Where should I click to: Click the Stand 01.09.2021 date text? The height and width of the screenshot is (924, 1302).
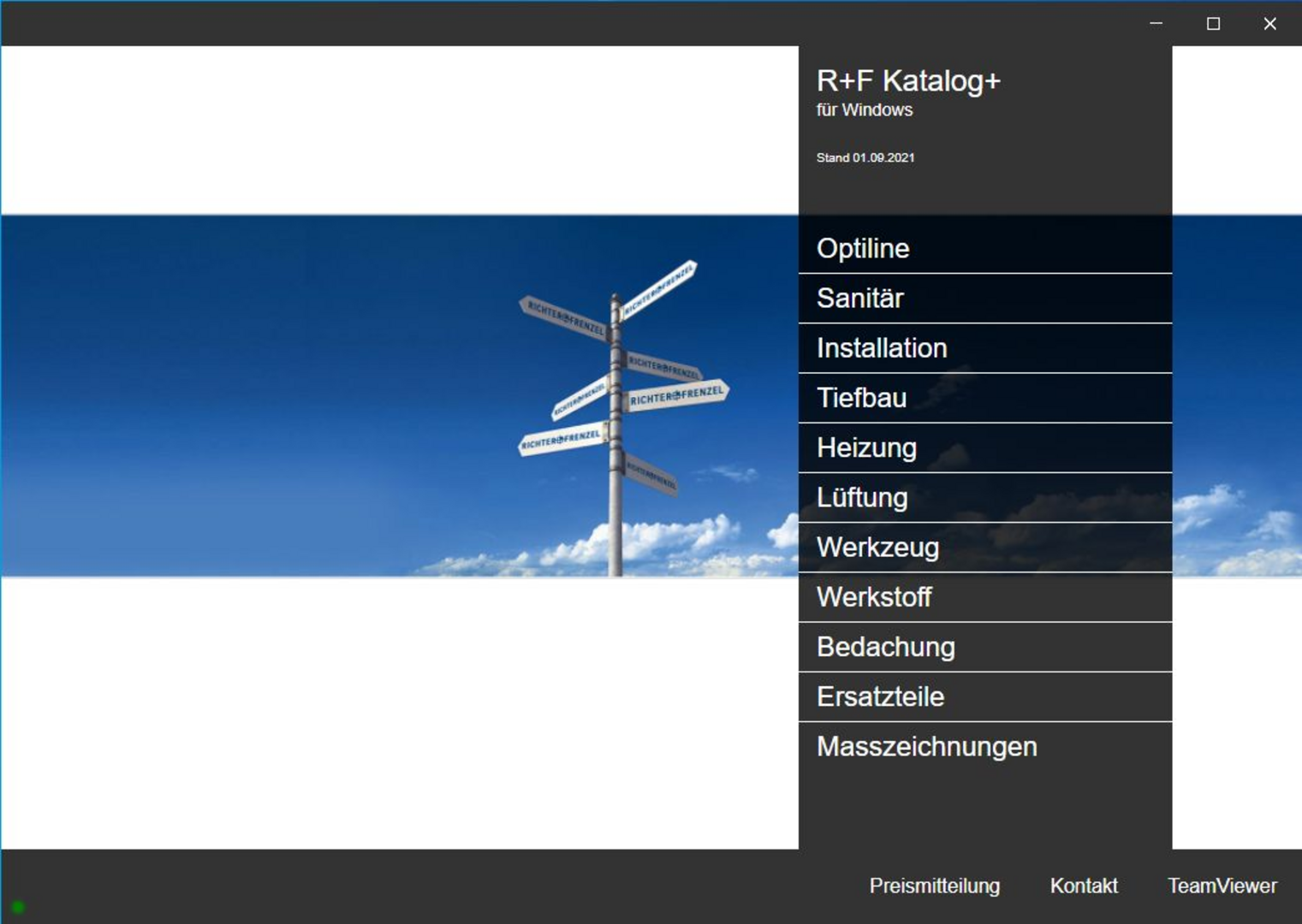point(865,158)
